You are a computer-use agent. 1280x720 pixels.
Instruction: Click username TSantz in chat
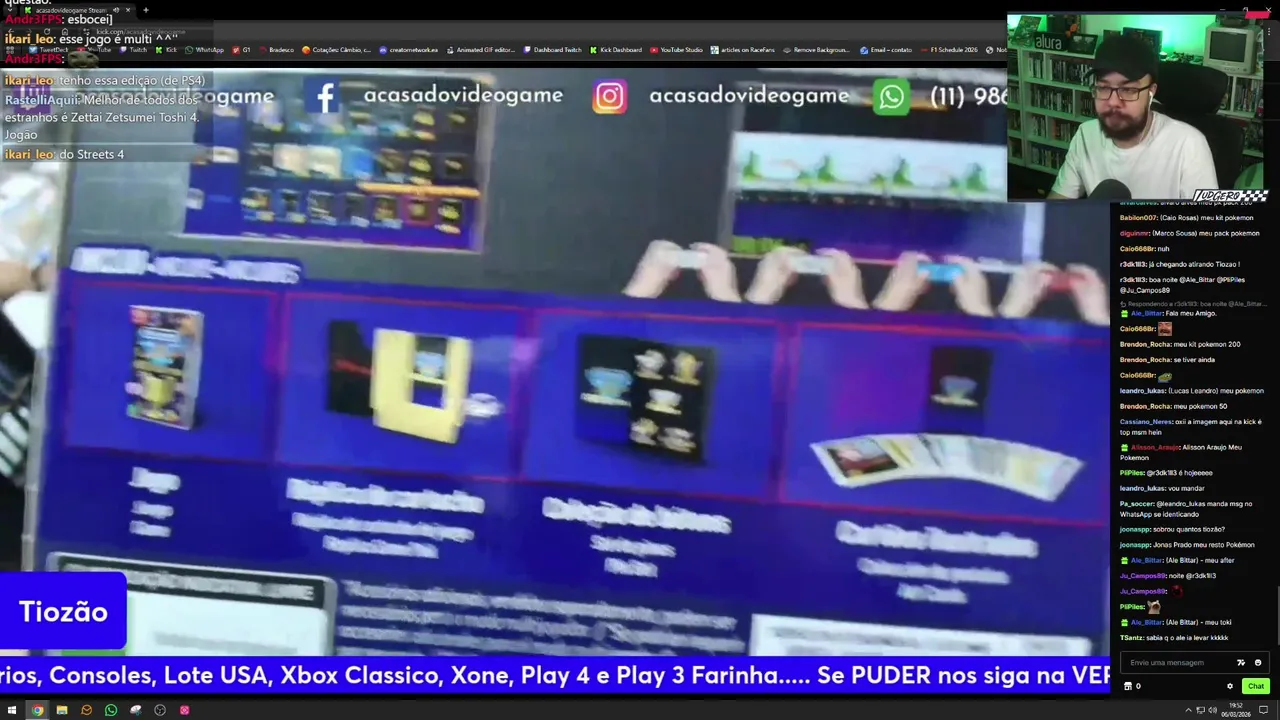pyautogui.click(x=1131, y=638)
